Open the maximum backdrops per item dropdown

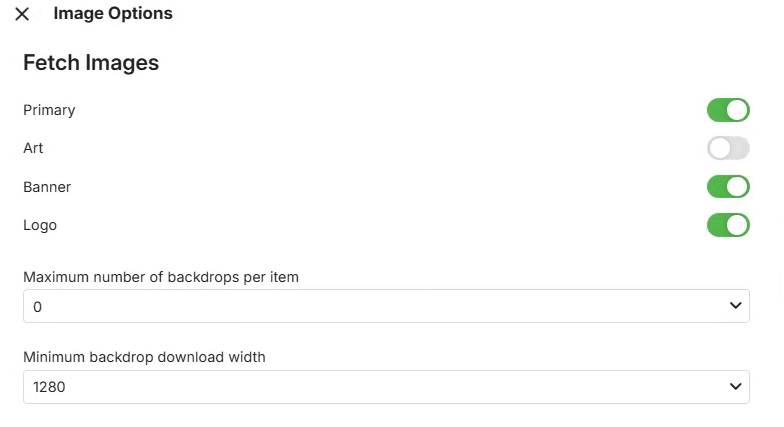coord(386,306)
